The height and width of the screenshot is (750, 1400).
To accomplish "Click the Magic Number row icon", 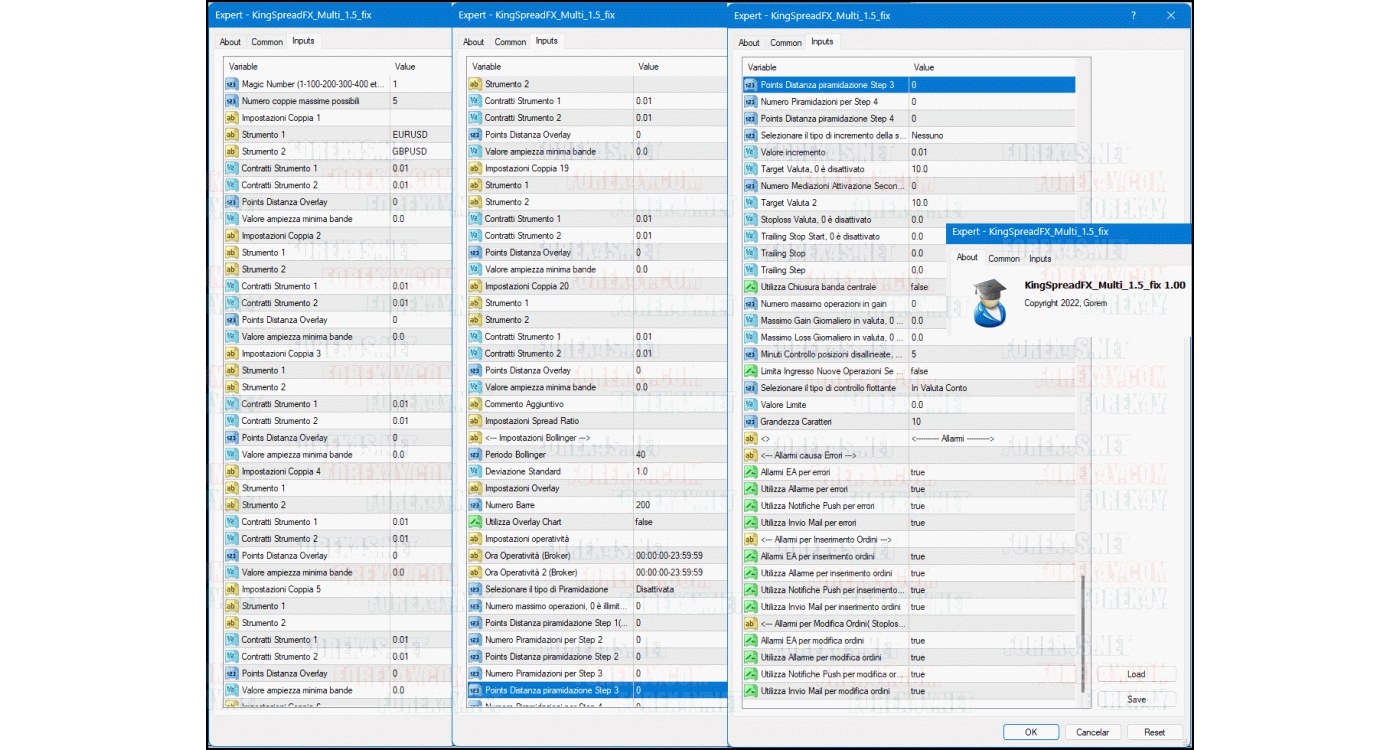I will tap(231, 84).
